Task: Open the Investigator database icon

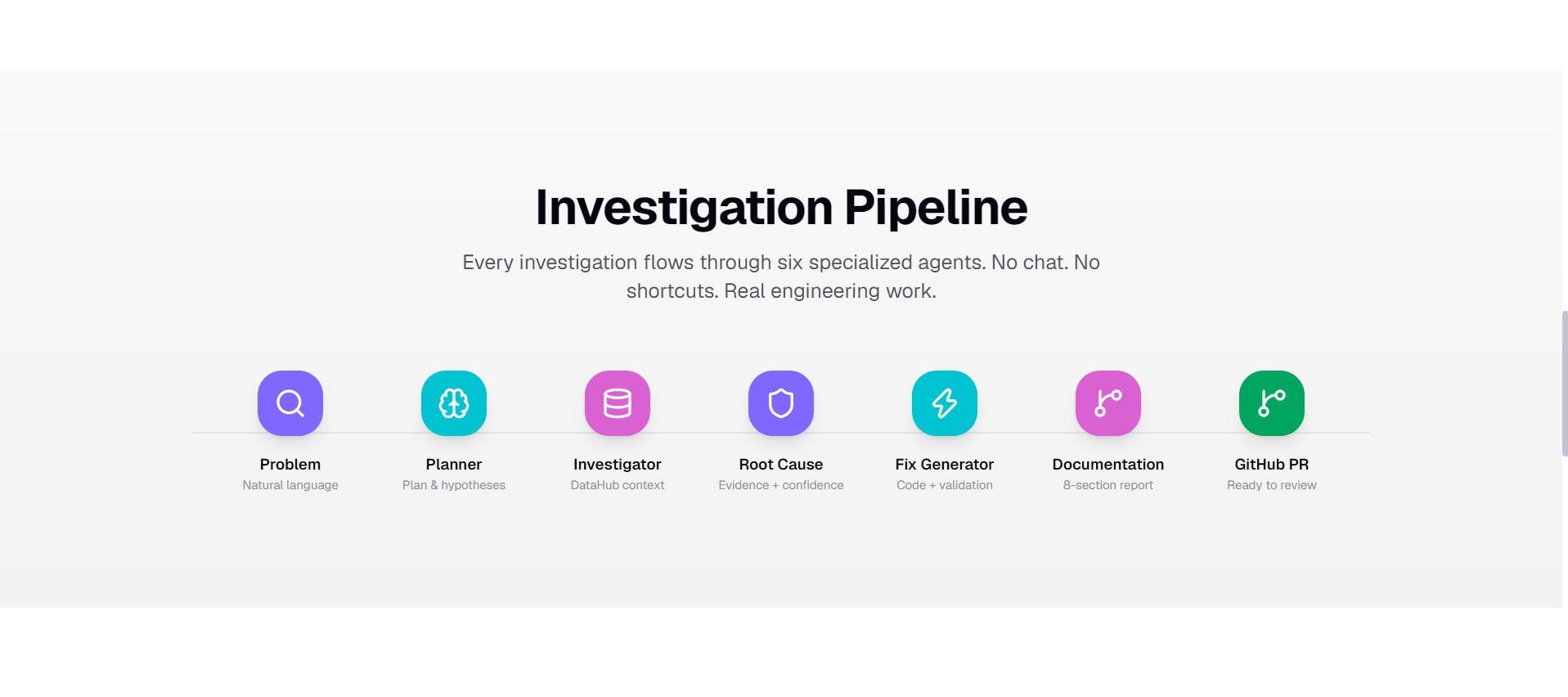Action: click(618, 403)
